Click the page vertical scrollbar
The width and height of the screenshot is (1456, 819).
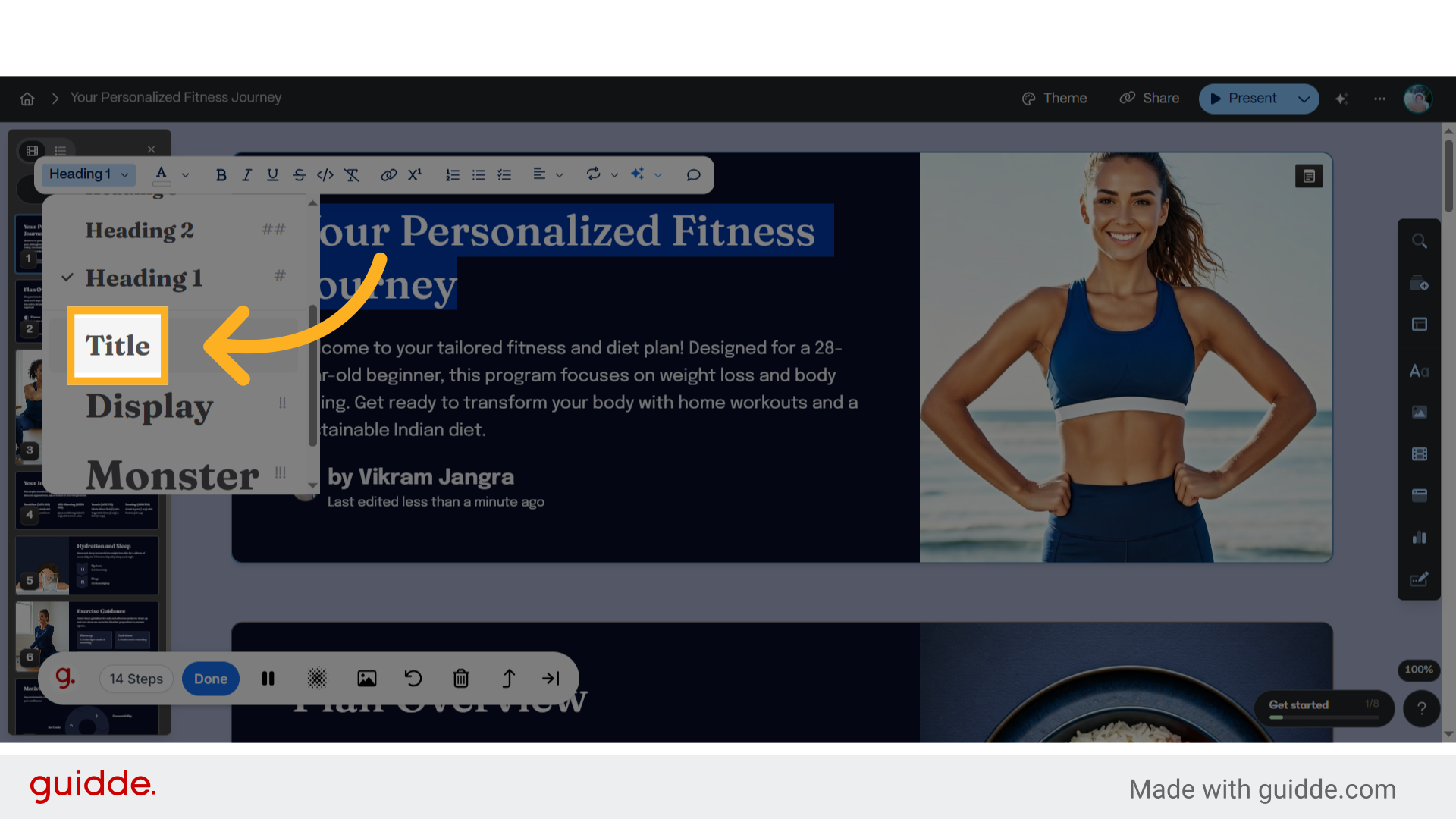click(1448, 175)
